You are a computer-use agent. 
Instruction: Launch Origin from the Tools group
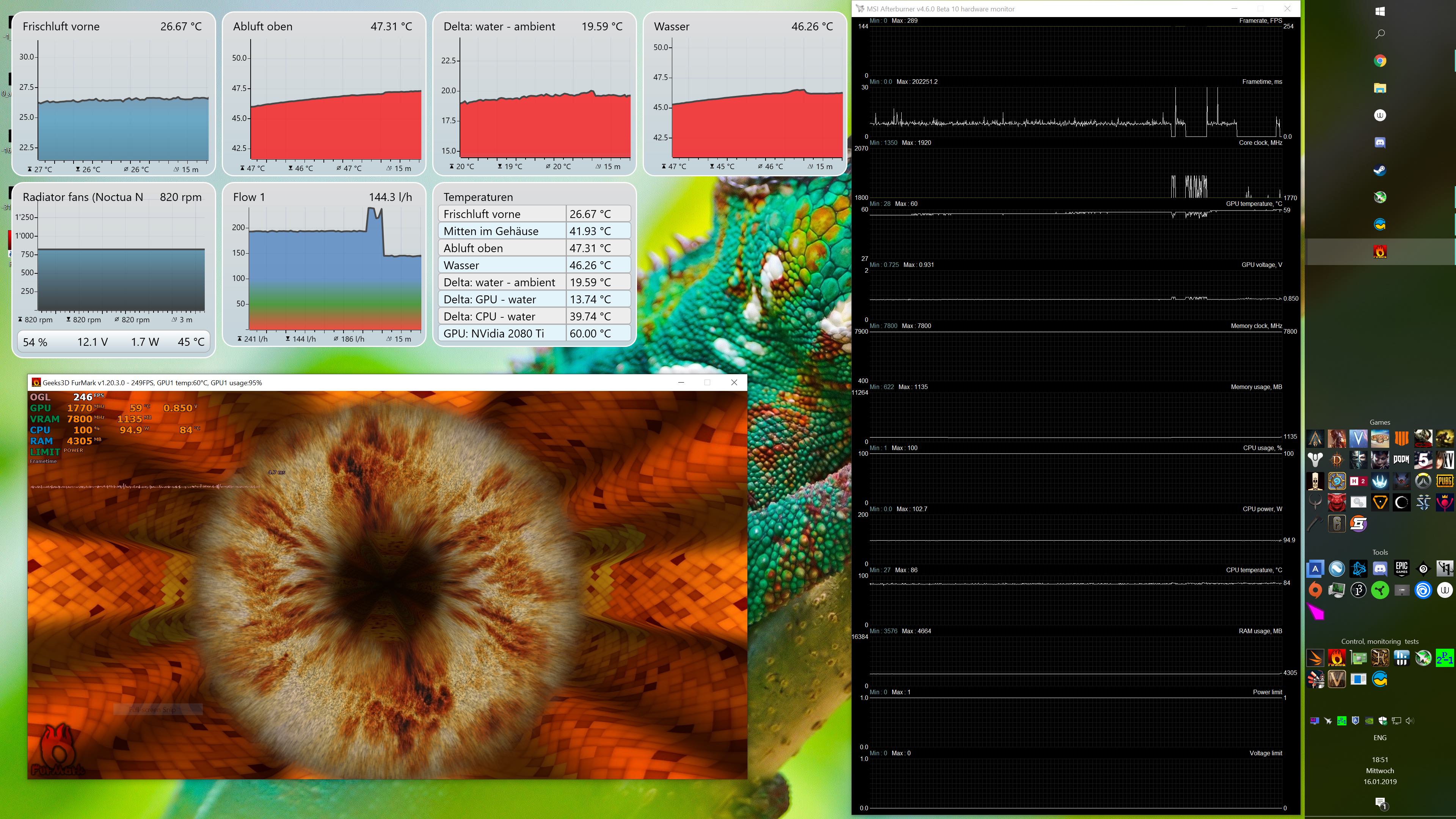click(x=1315, y=590)
